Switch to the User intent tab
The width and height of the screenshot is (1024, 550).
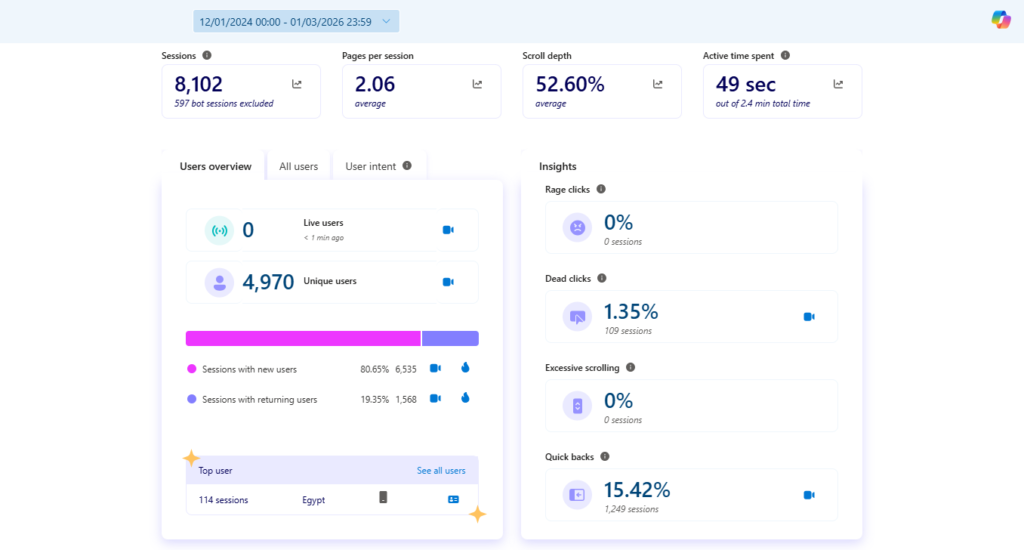(370, 167)
